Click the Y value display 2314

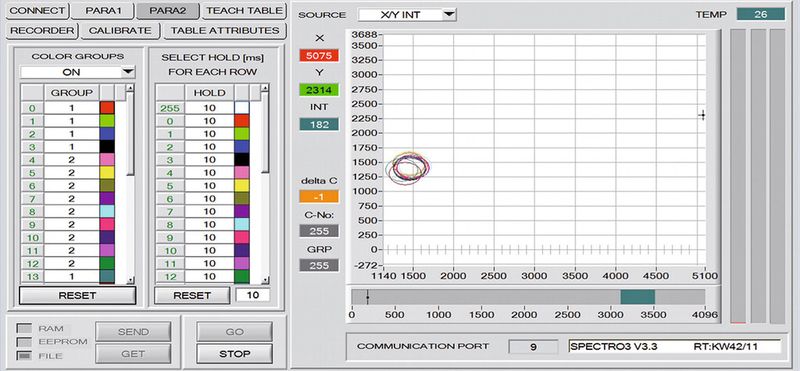click(x=319, y=90)
